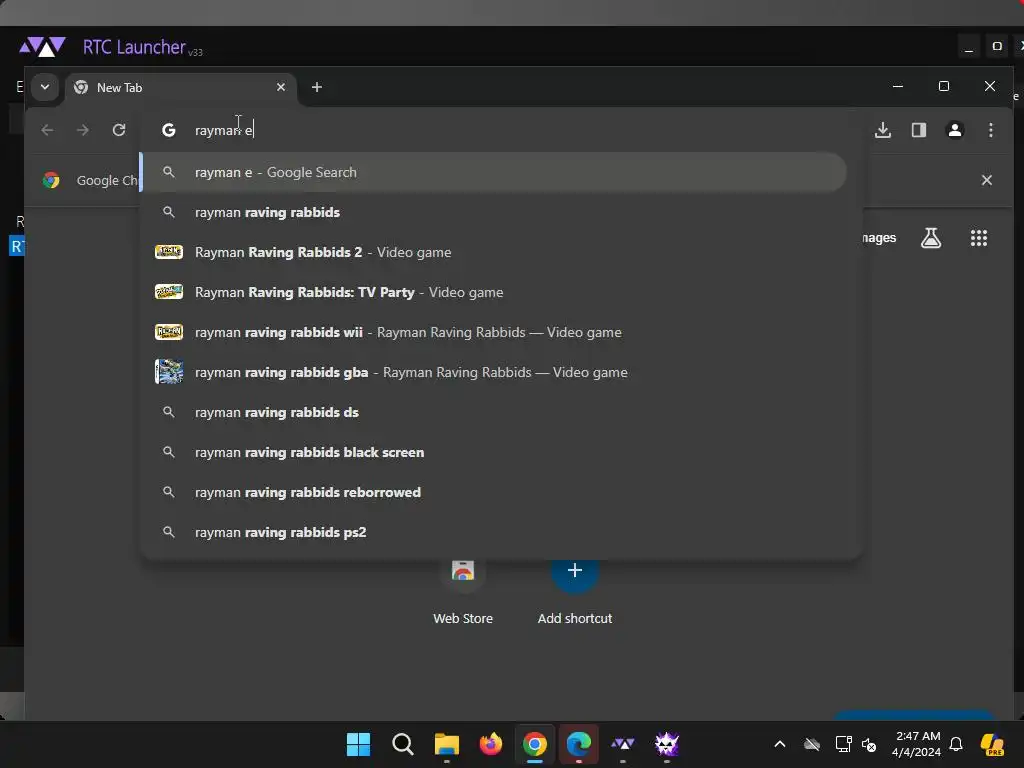Image resolution: width=1024 pixels, height=768 pixels.
Task: Select 'rayman raving rabbids gba' suggestion
Action: (494, 372)
